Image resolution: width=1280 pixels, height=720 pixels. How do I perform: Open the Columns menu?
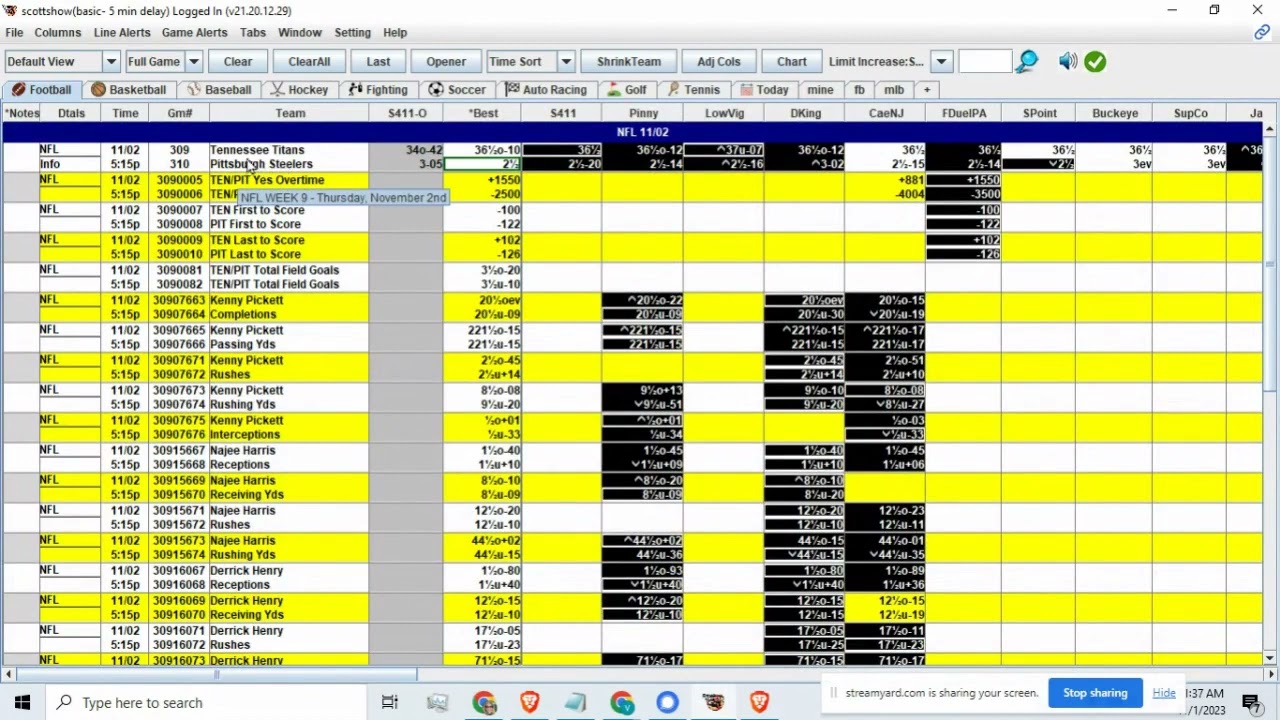pos(57,33)
